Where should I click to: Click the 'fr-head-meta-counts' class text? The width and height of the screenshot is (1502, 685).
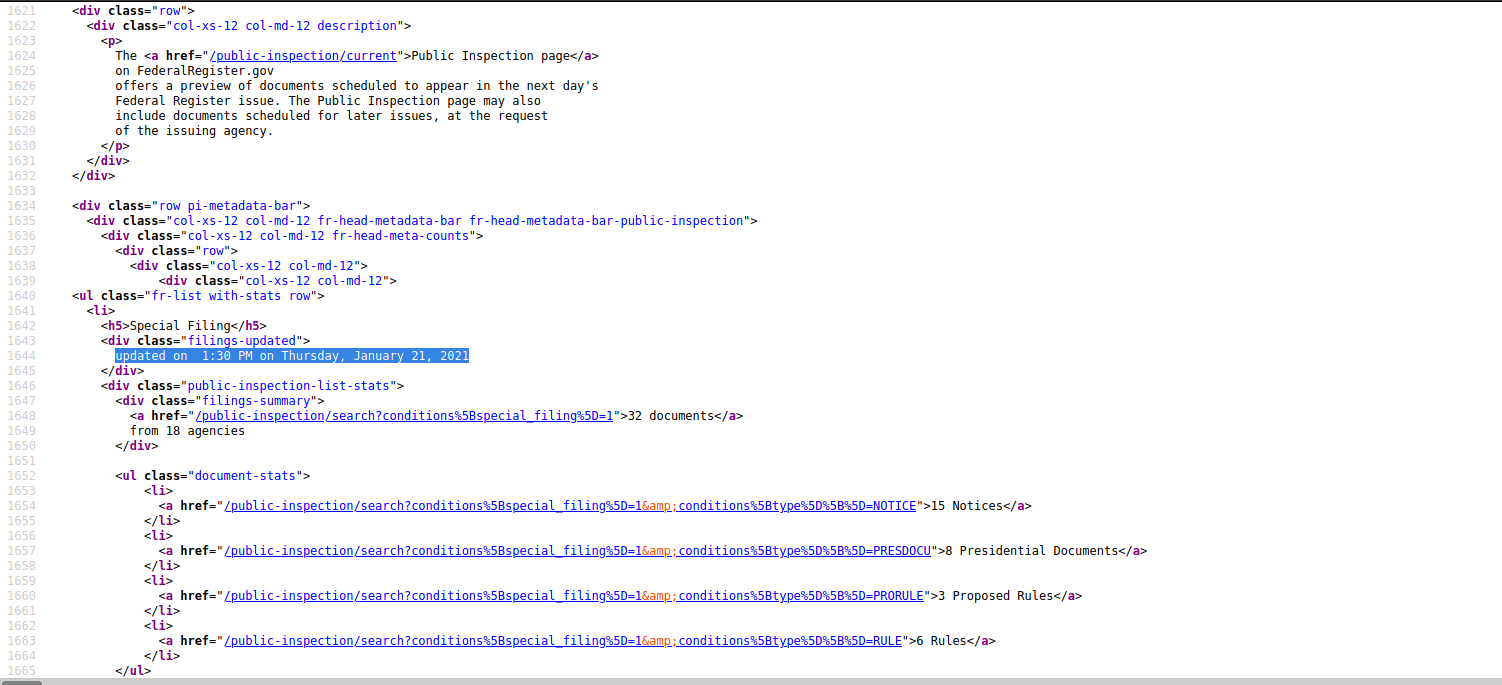point(400,236)
